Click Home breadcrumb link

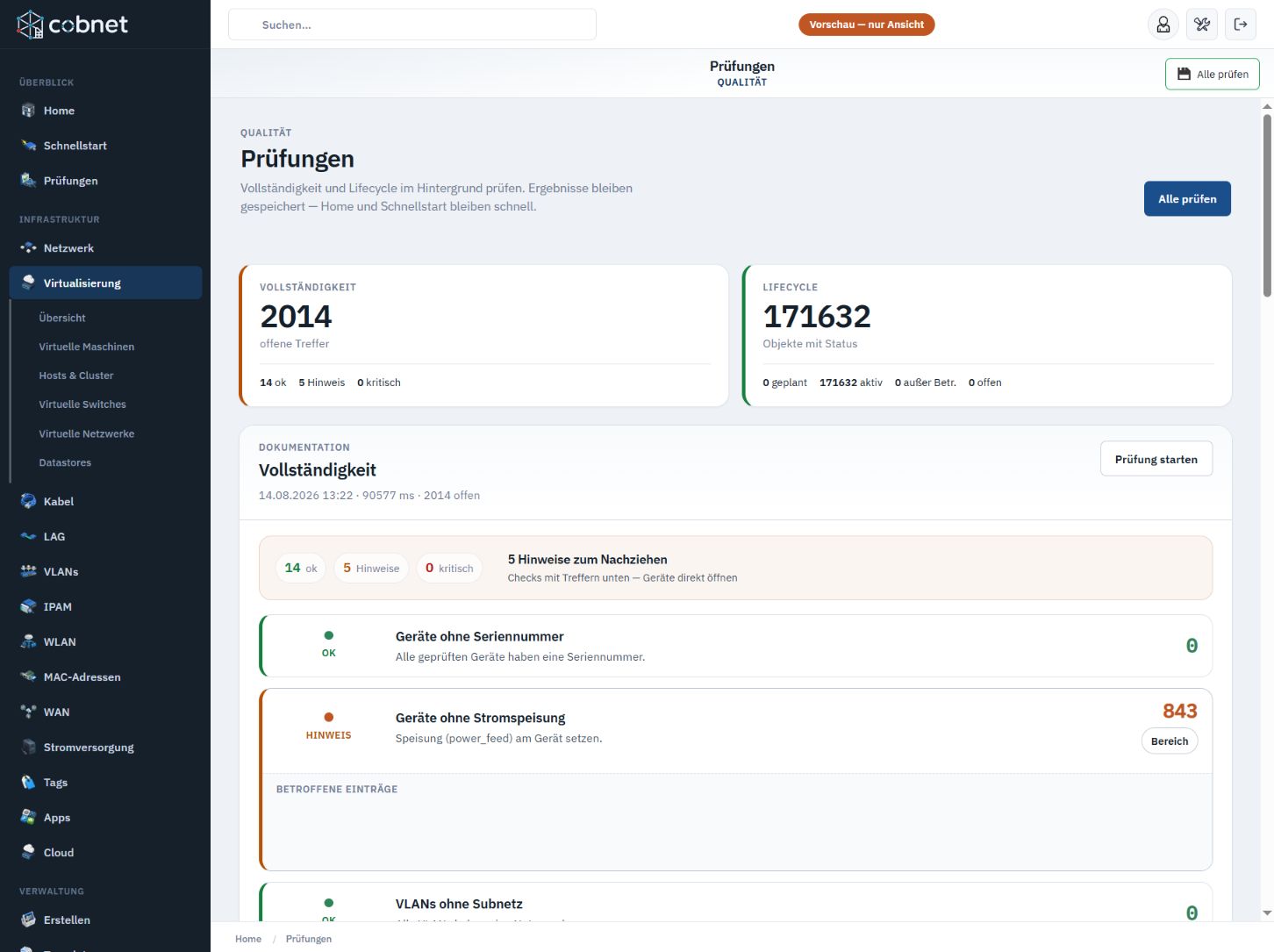(248, 939)
